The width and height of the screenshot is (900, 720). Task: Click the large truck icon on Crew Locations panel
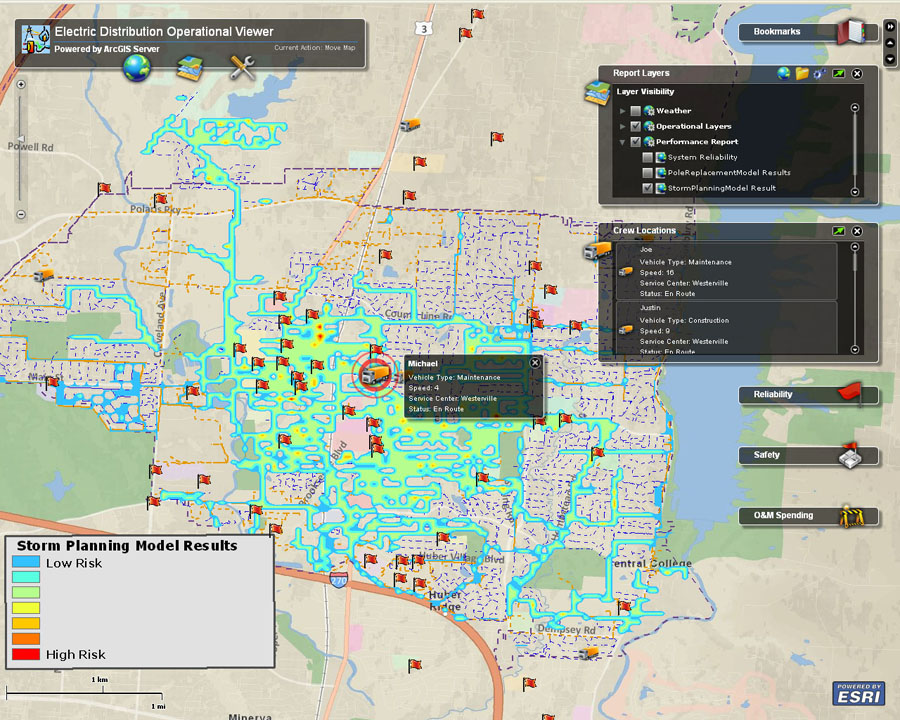pos(598,250)
